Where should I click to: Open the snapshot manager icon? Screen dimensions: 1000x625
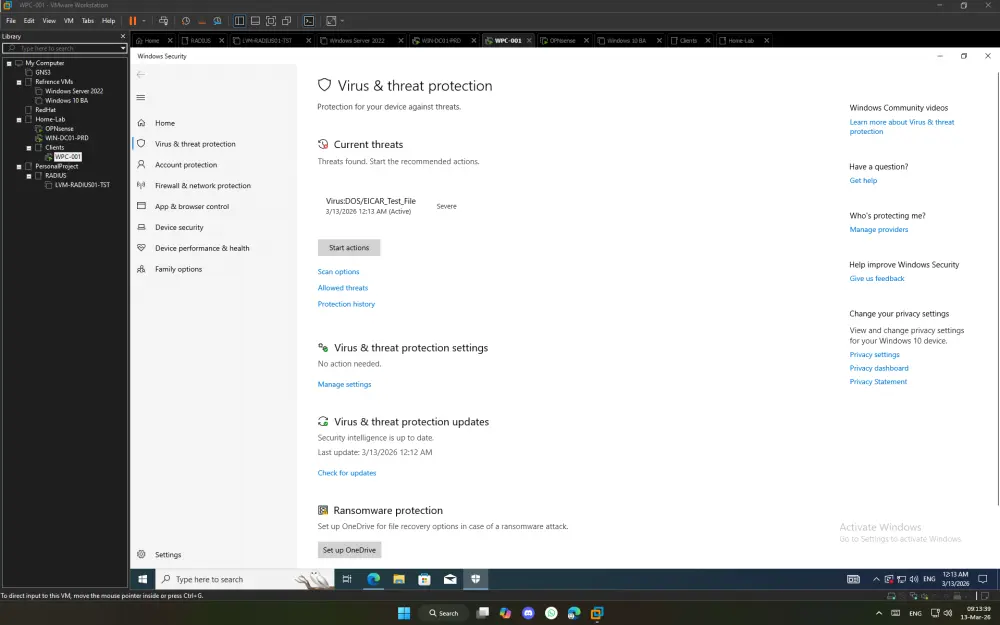[217, 20]
